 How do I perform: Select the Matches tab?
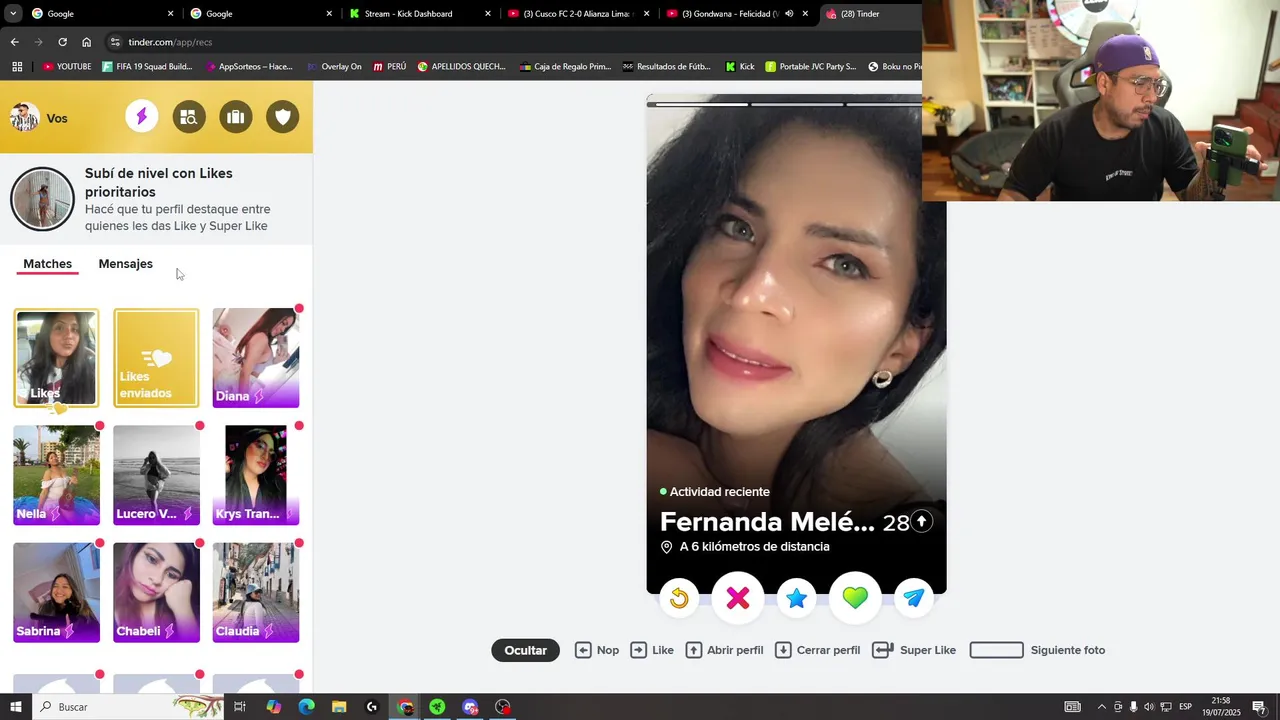48,264
